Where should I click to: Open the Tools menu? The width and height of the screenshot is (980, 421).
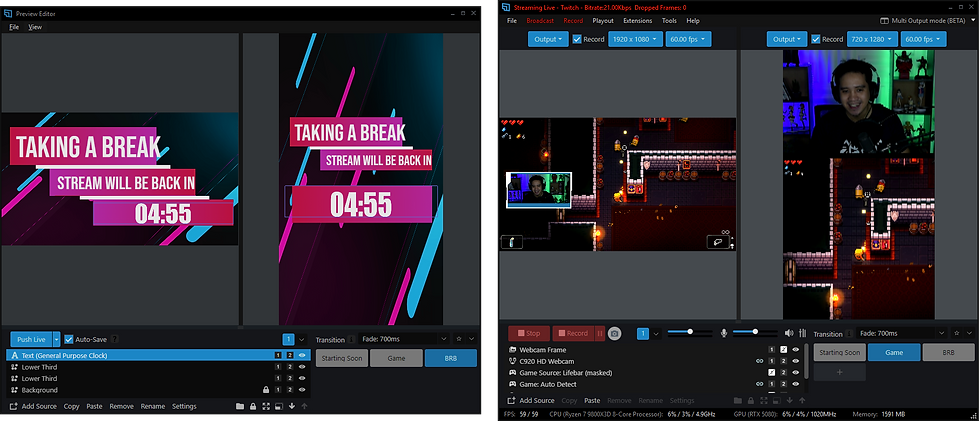click(669, 21)
